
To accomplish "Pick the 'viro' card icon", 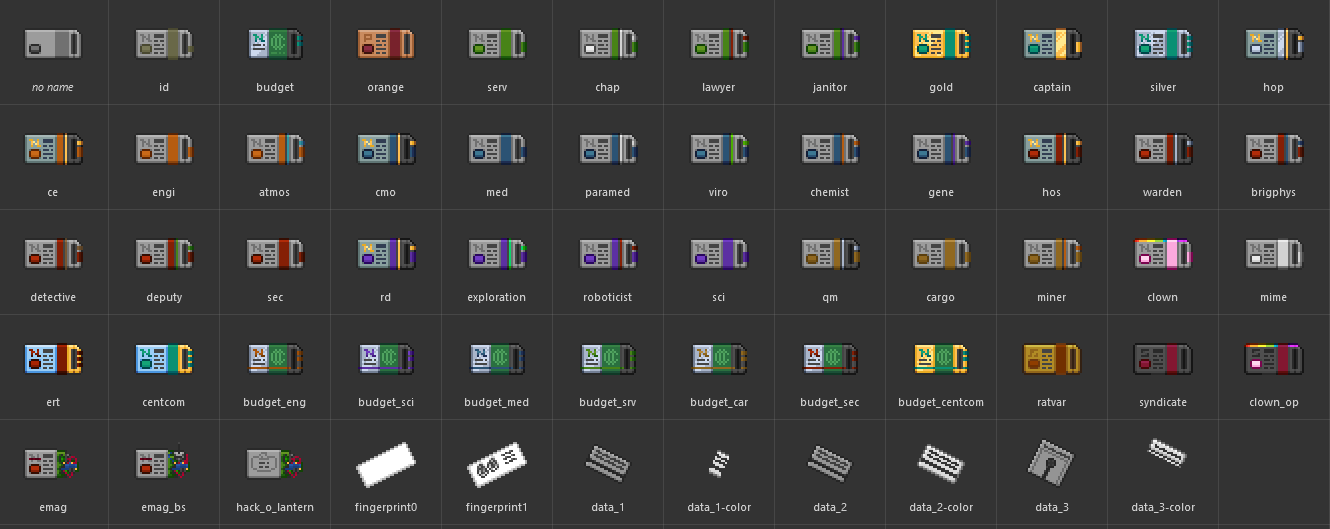I will click(719, 149).
